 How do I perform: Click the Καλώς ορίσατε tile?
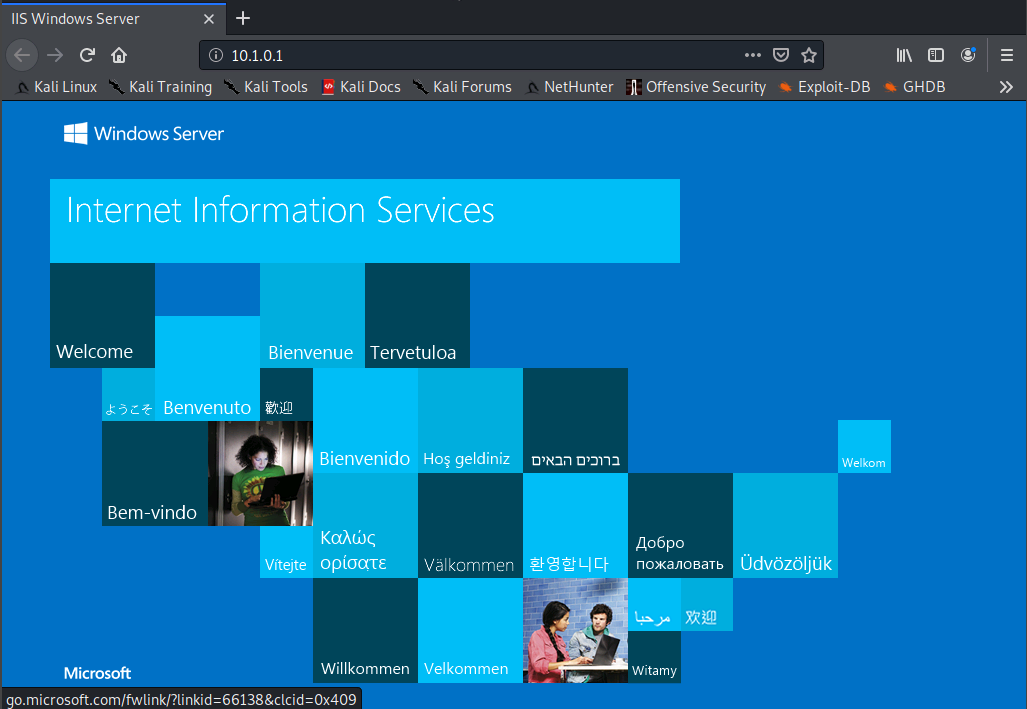point(365,526)
